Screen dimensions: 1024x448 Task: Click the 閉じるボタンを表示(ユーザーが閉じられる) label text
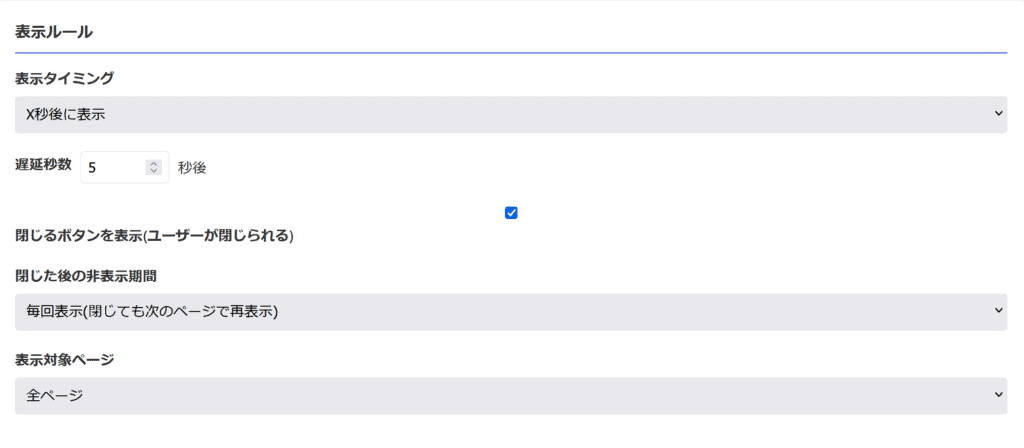click(x=154, y=236)
